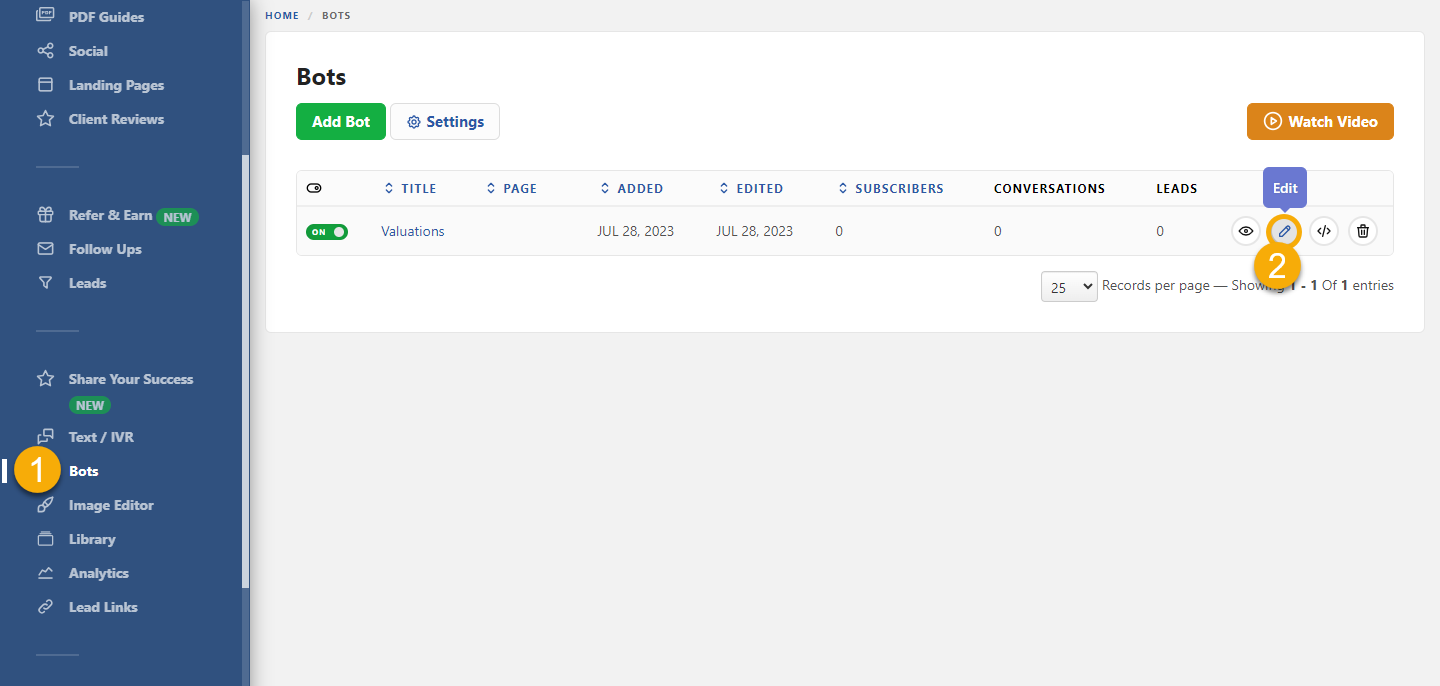Screen dimensions: 1440x686
Task: Click the embed code icon for Valuations
Action: 1324,231
